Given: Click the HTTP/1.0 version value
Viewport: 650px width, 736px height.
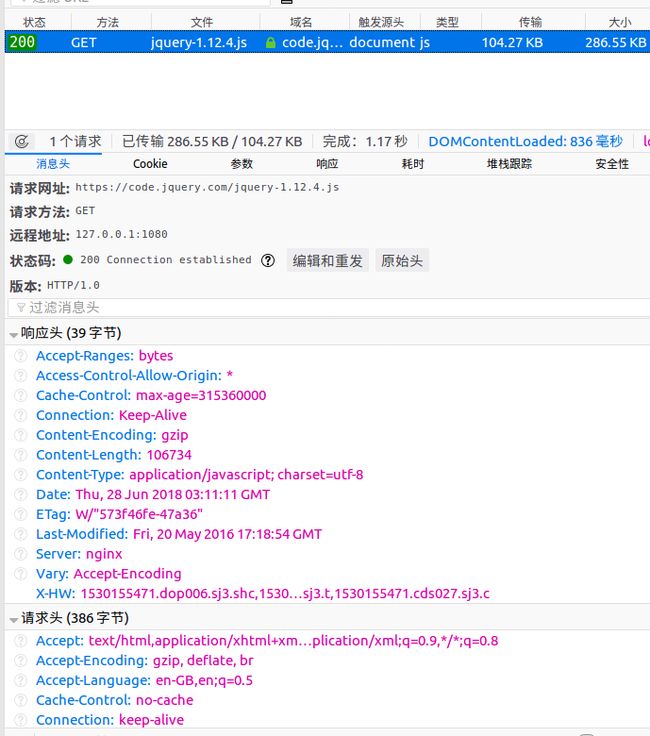Looking at the screenshot, I should point(73,285).
